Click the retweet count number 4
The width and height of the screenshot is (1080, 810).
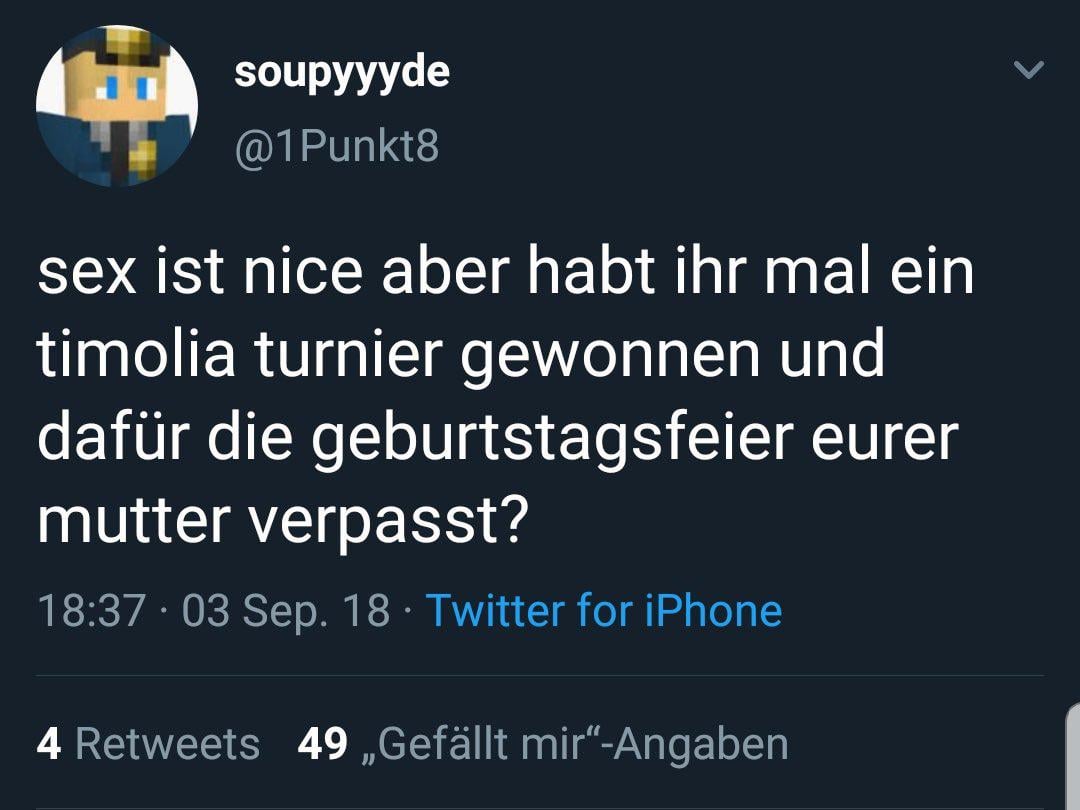48,744
